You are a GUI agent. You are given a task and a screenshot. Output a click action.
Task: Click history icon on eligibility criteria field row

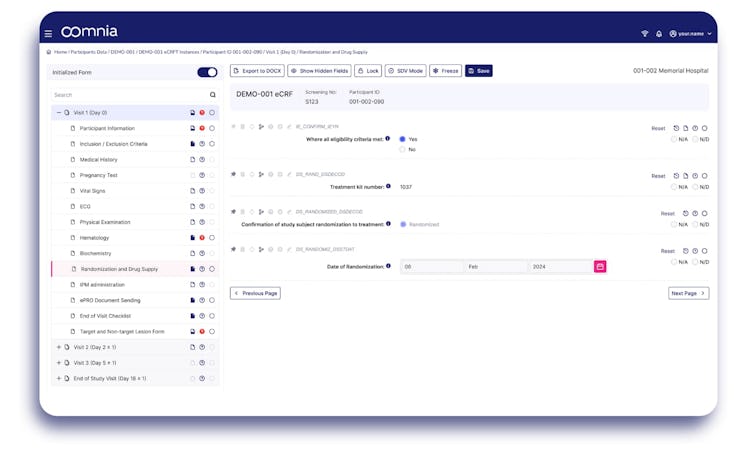pyautogui.click(x=676, y=128)
